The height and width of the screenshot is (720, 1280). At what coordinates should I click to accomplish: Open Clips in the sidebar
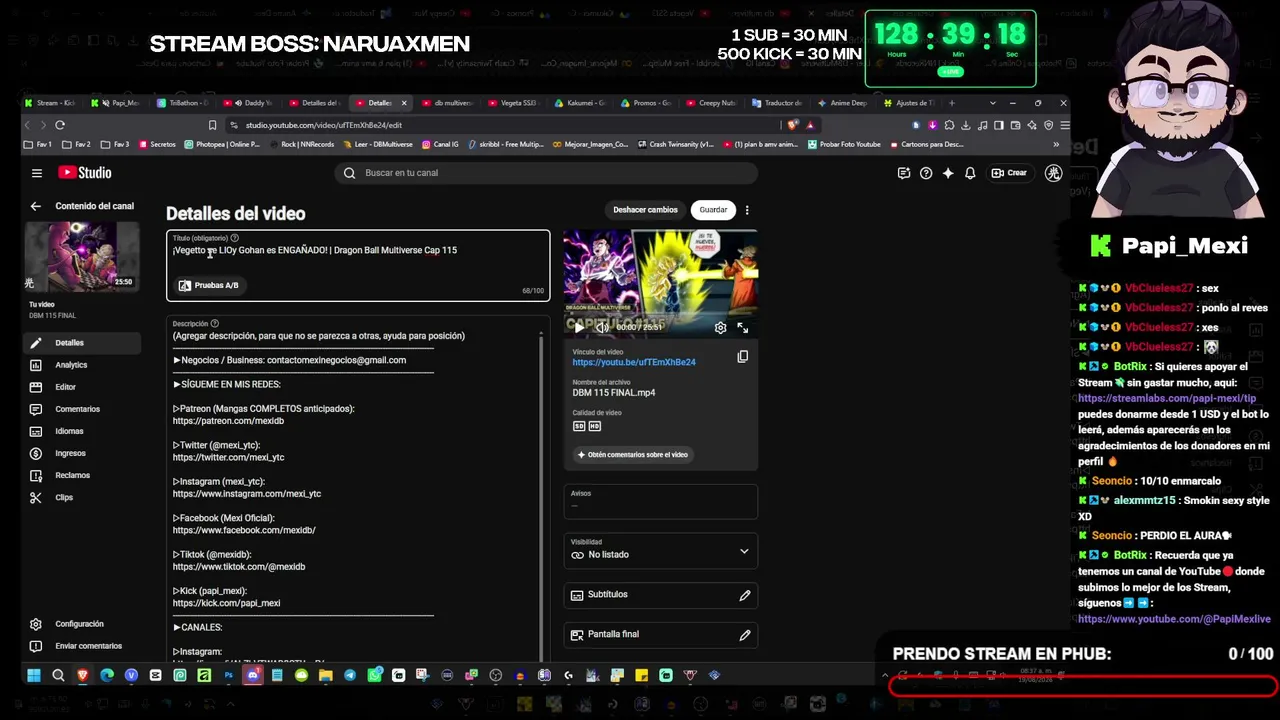coord(83,497)
